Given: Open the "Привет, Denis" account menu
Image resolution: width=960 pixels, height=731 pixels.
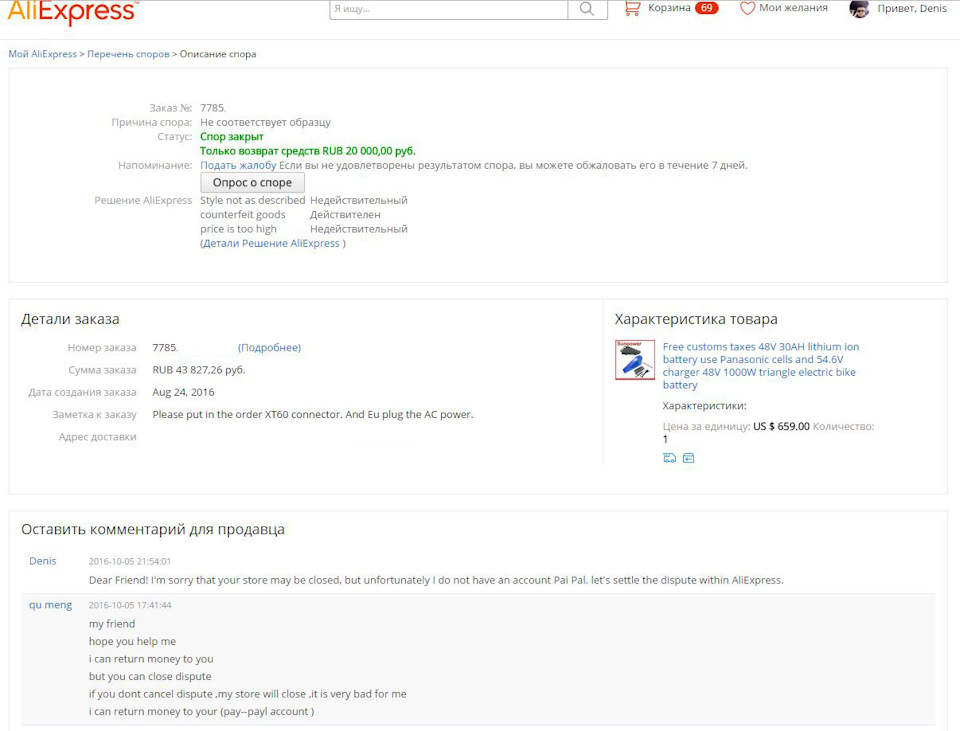Looking at the screenshot, I should point(912,9).
